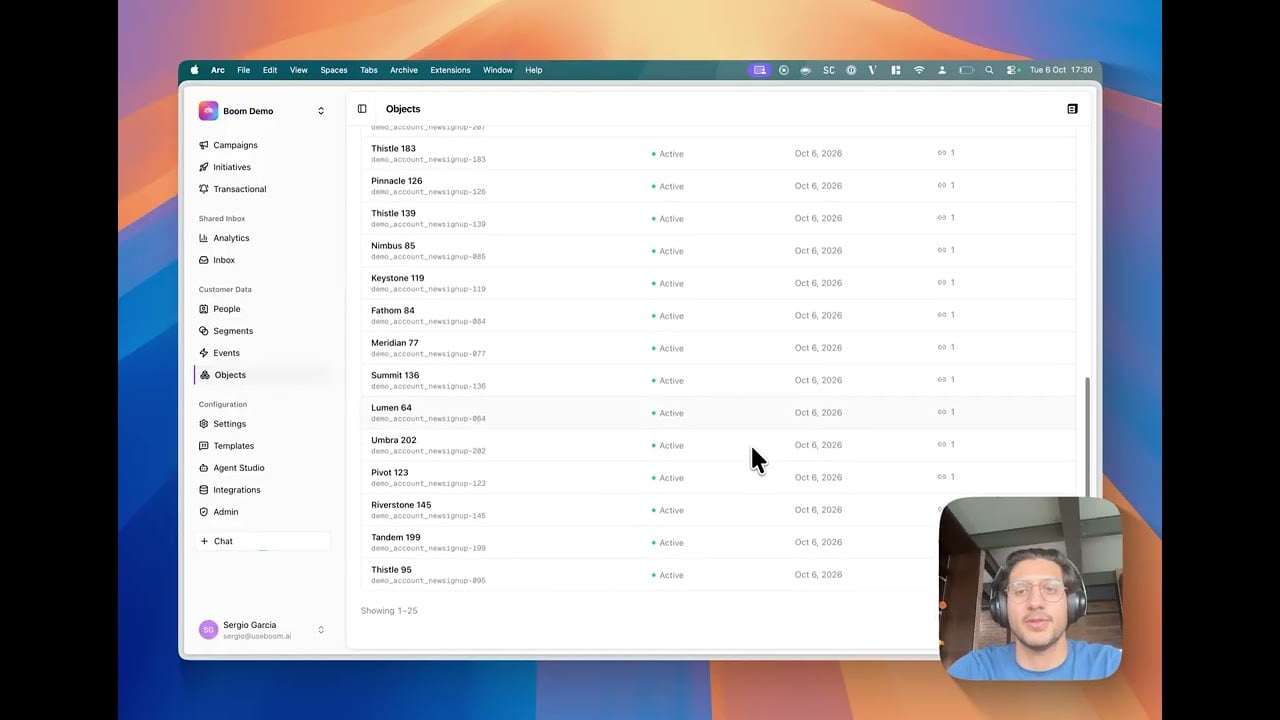Click the link count icon in the Nimbus 85 row
The height and width of the screenshot is (720, 1280).
pyautogui.click(x=942, y=250)
